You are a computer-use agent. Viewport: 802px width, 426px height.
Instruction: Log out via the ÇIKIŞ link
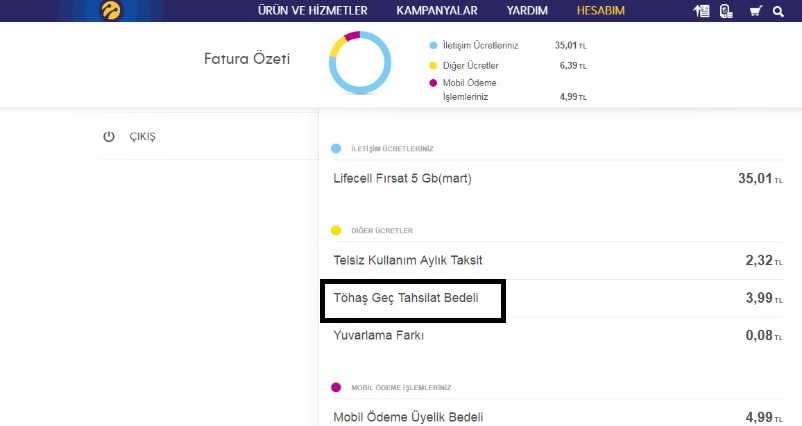click(x=142, y=136)
